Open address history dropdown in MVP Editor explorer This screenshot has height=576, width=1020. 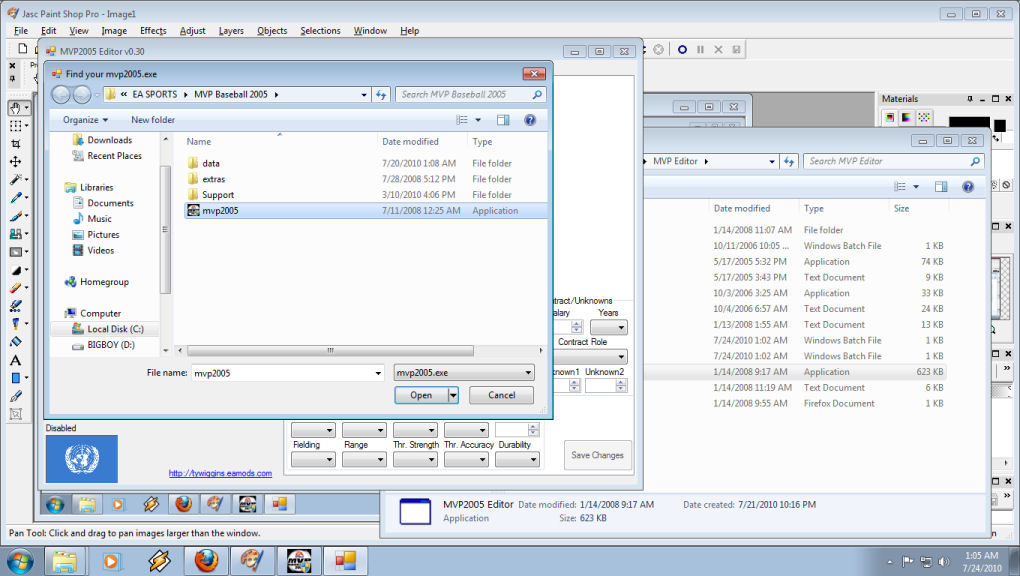(x=772, y=161)
